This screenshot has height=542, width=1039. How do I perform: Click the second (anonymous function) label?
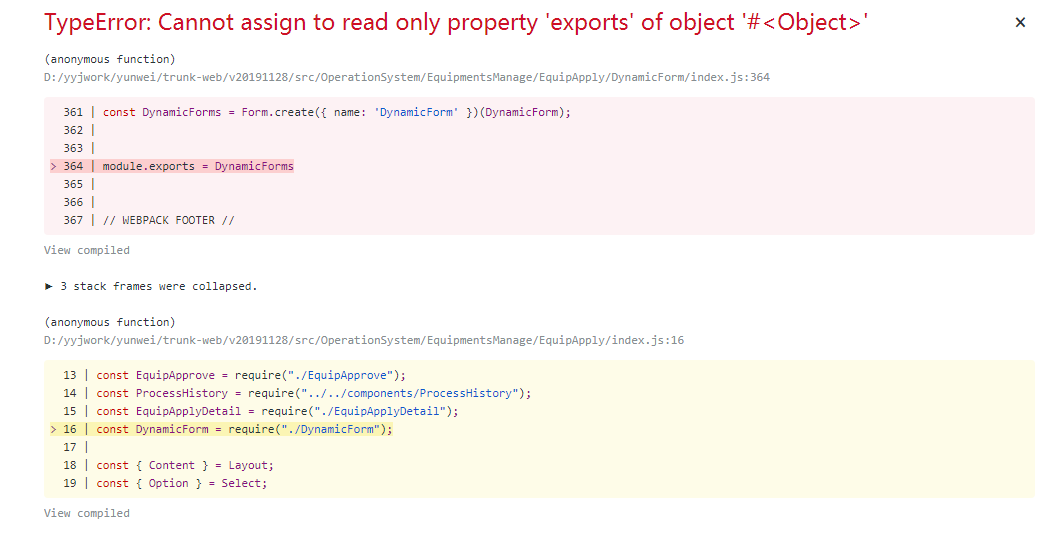point(110,322)
